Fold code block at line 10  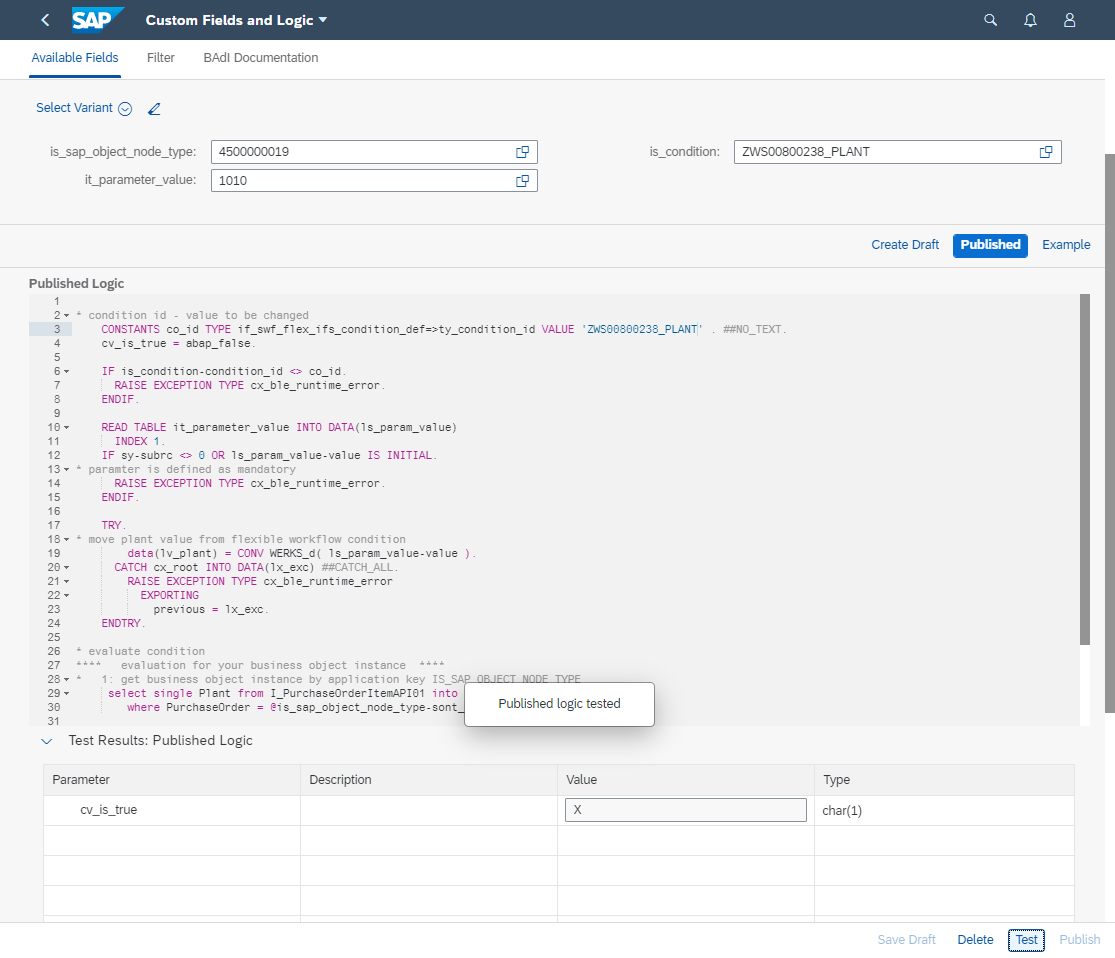(x=67, y=427)
